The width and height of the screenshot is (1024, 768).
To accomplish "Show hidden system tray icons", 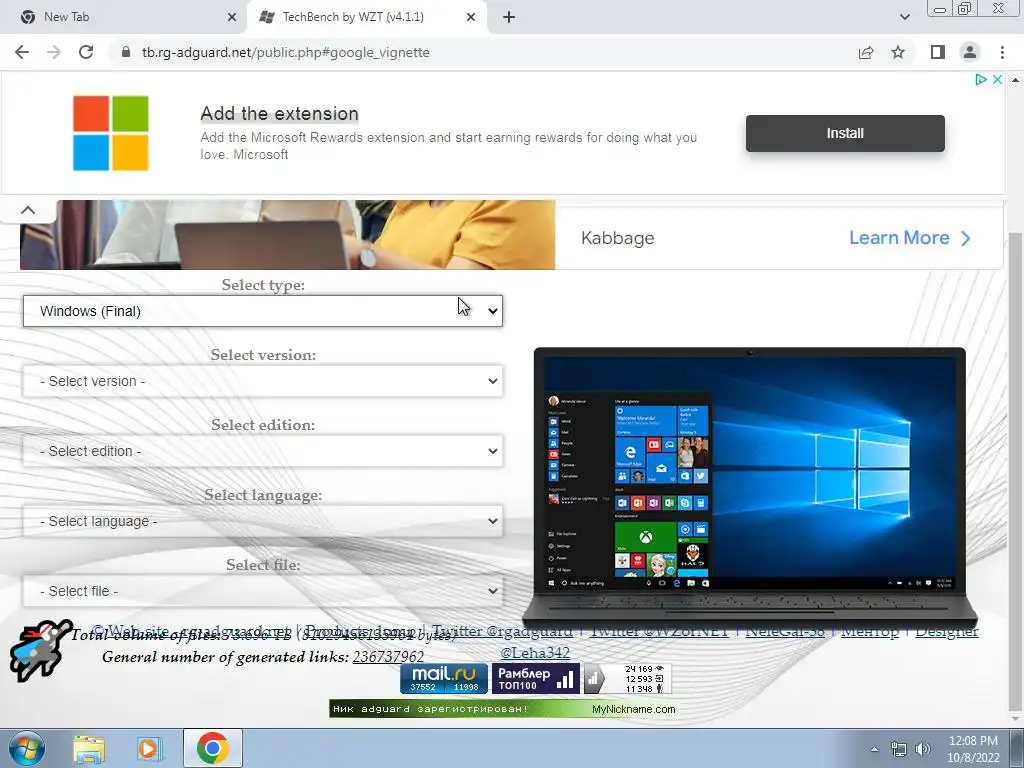I will (874, 749).
